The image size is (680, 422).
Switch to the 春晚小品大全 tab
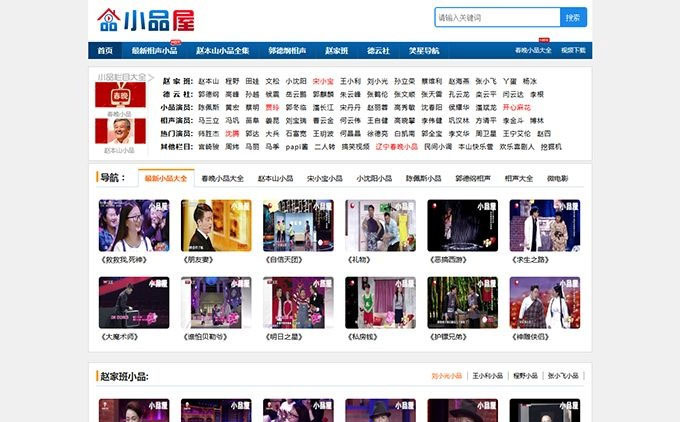pos(222,178)
